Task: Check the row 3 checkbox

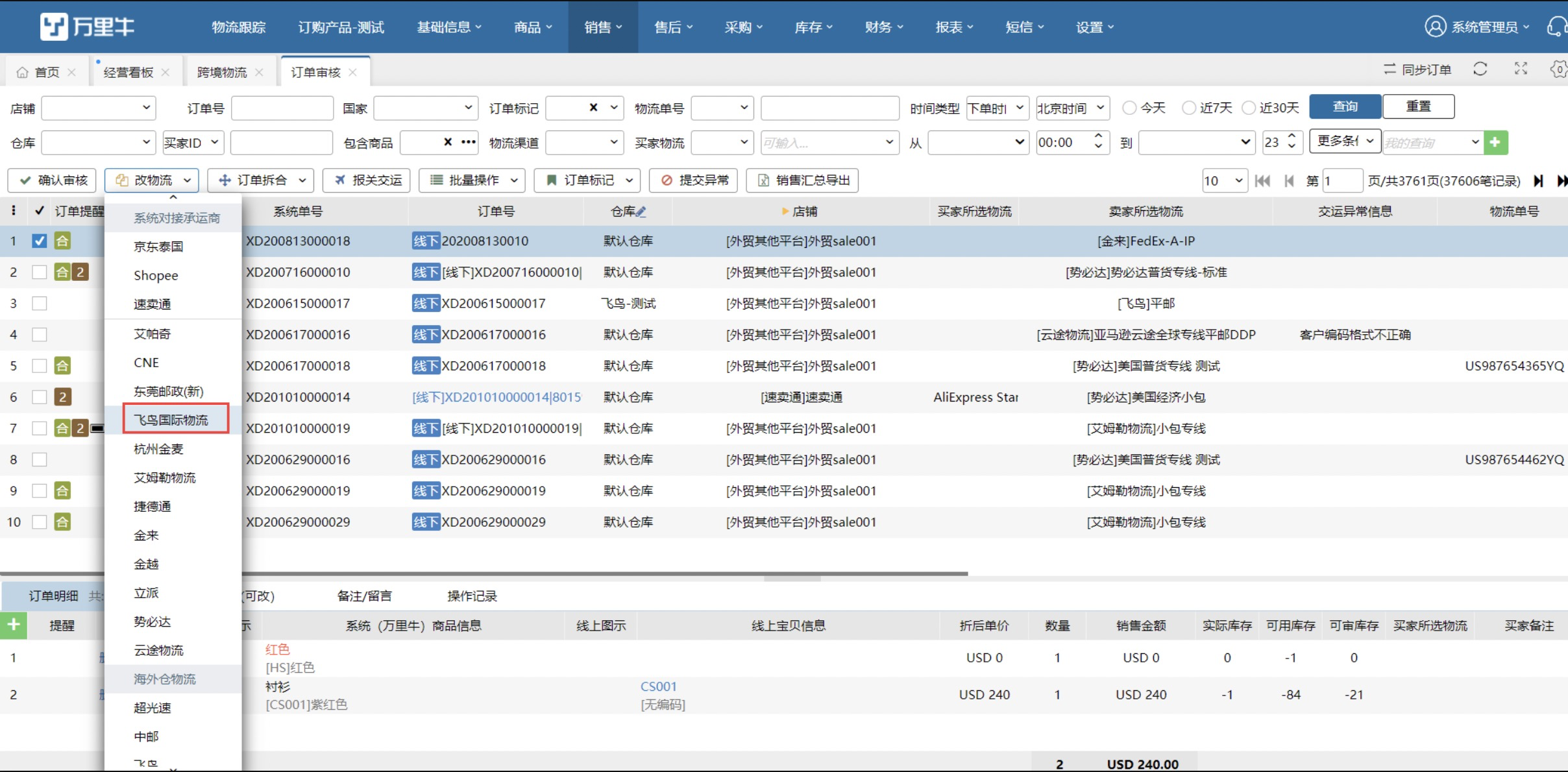Action: coord(39,303)
